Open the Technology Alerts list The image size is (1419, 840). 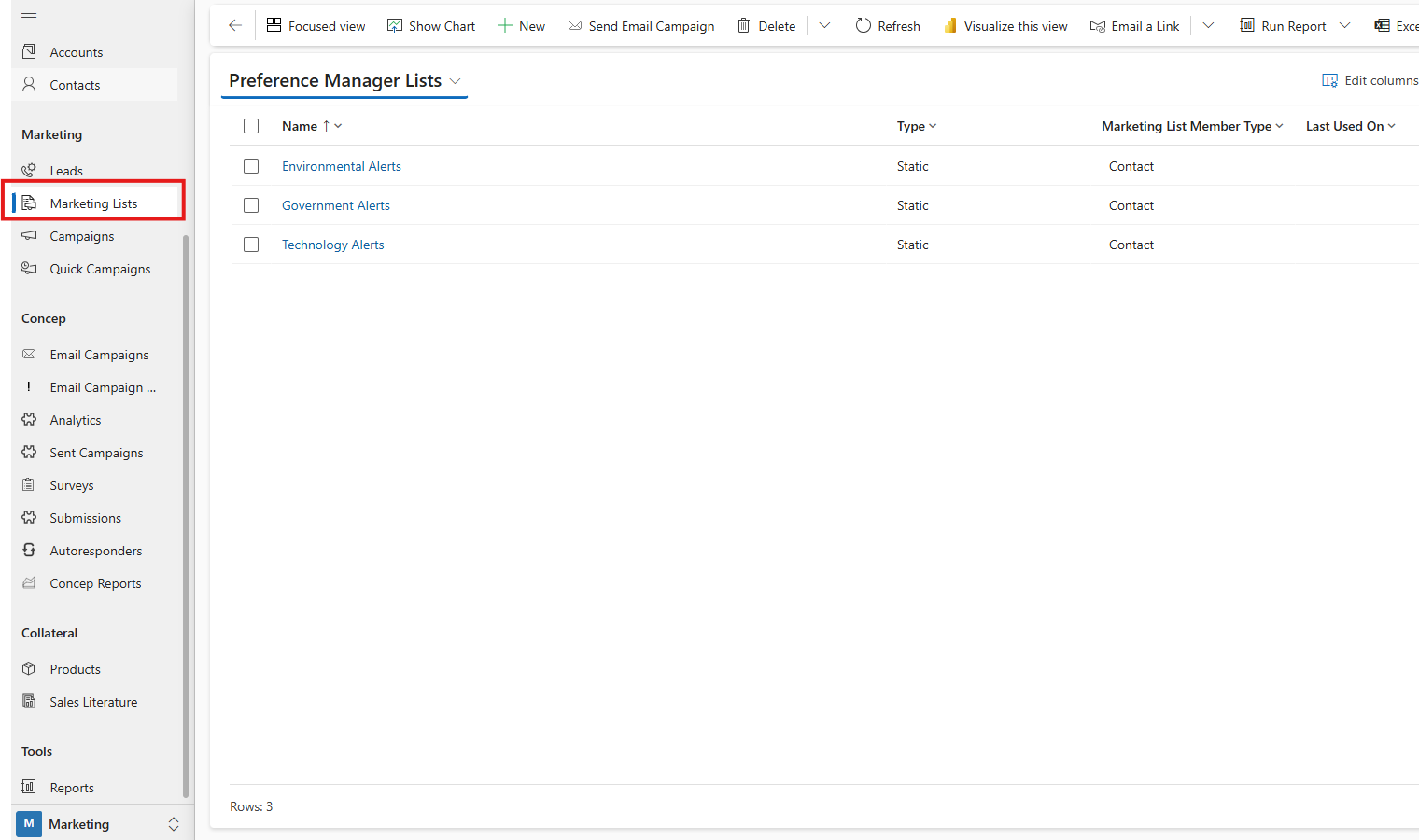pyautogui.click(x=332, y=244)
